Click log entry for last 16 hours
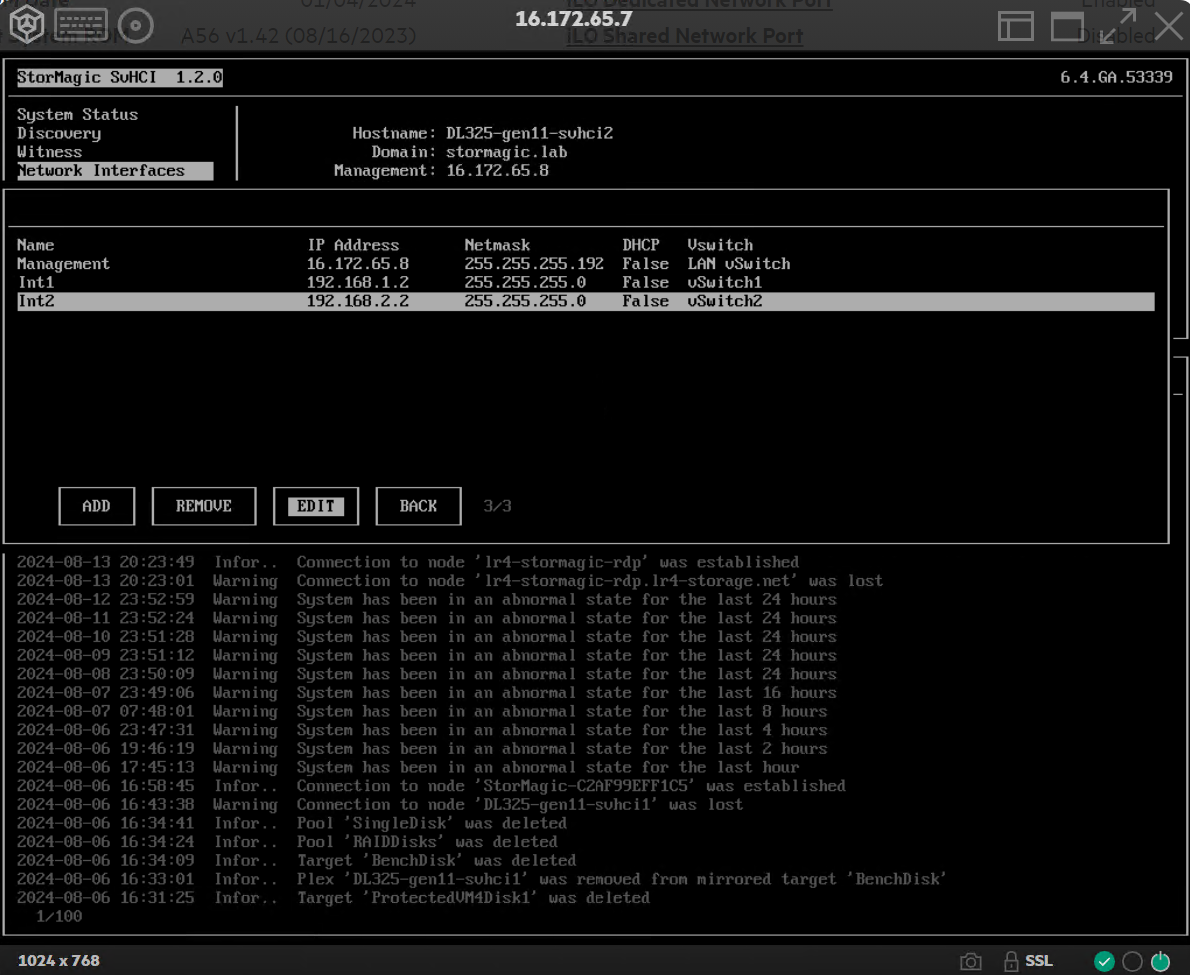The width and height of the screenshot is (1190, 975). click(x=427, y=693)
